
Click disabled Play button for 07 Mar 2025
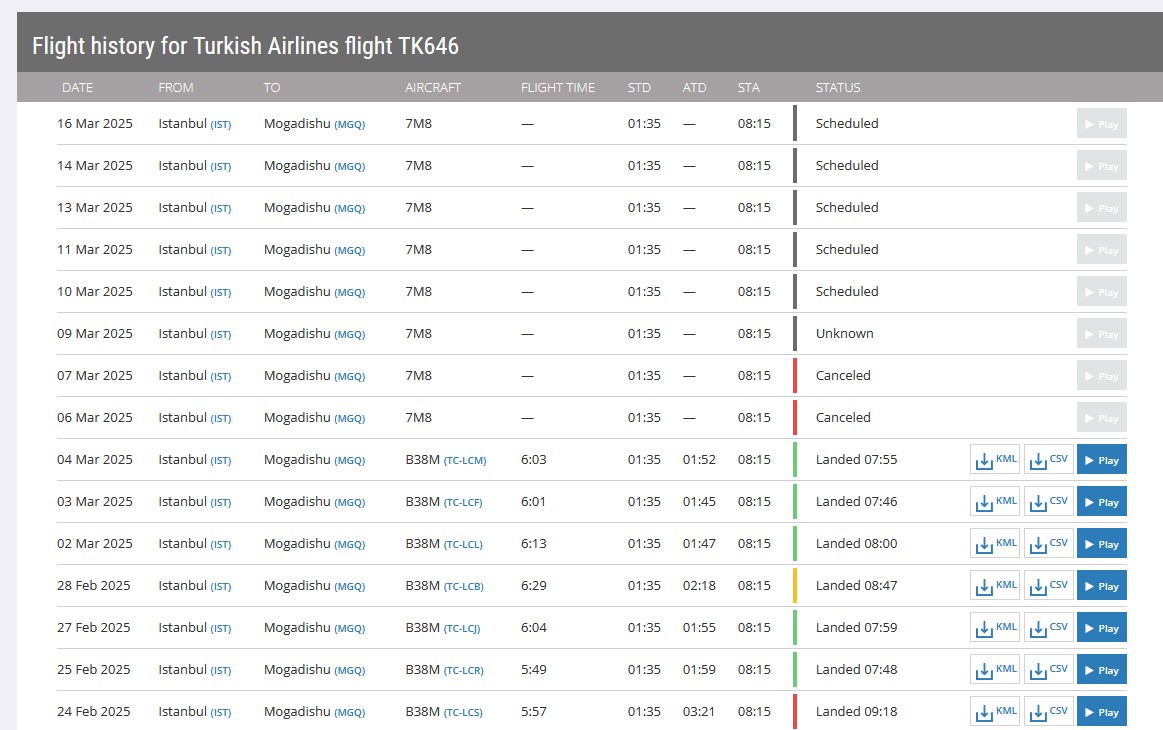pos(1101,376)
